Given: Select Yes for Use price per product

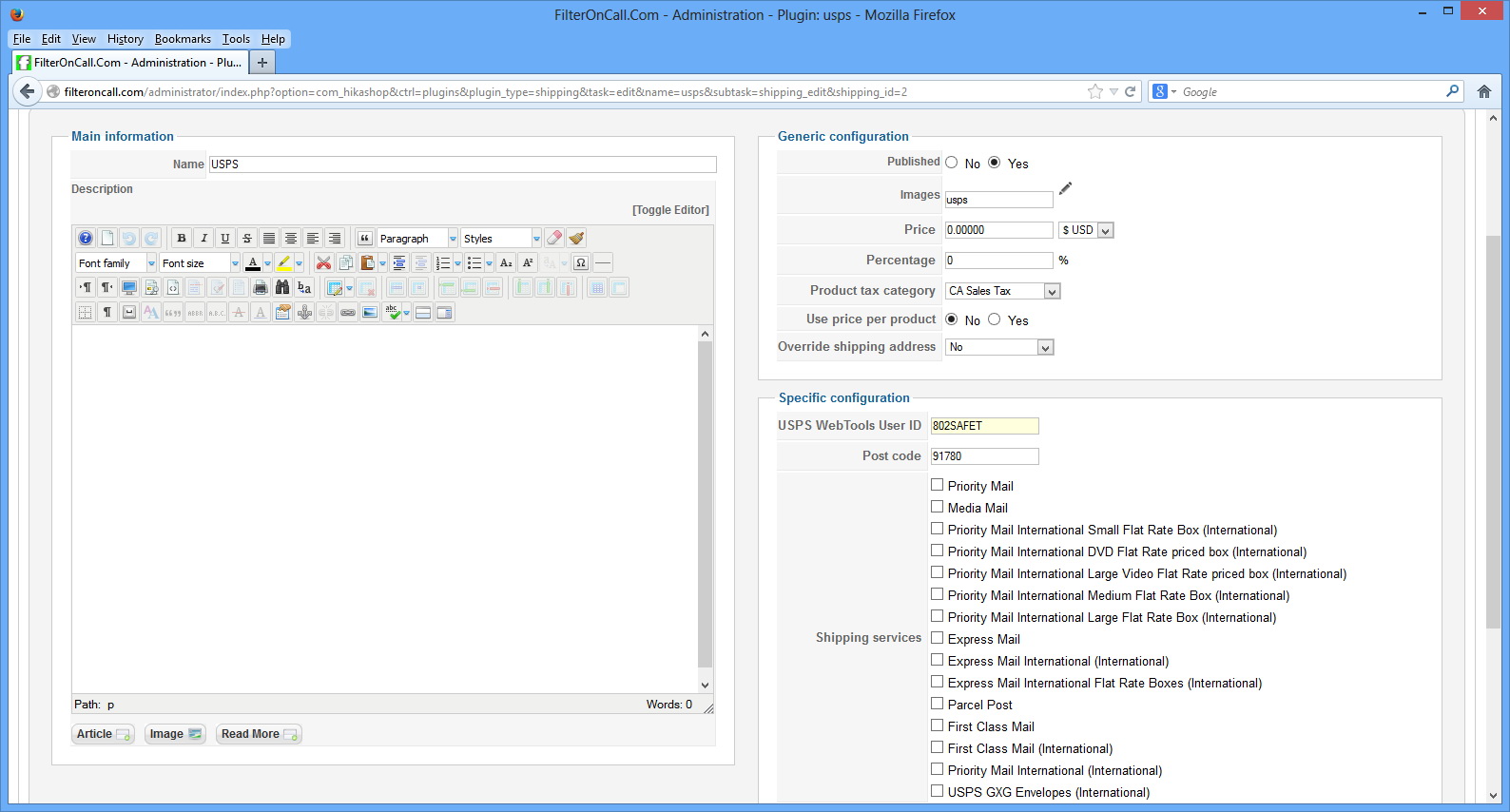Looking at the screenshot, I should coord(995,319).
